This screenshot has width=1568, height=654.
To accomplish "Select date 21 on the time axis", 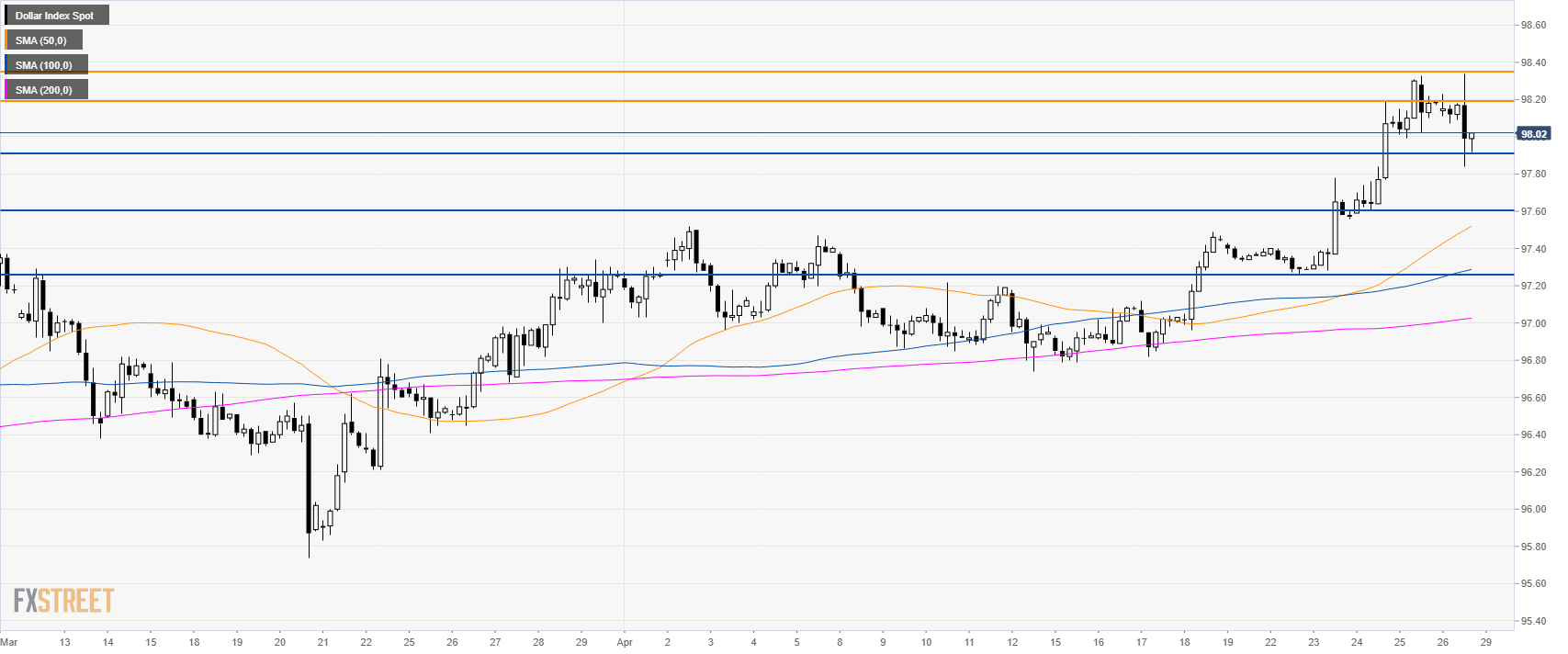I will click(x=322, y=642).
